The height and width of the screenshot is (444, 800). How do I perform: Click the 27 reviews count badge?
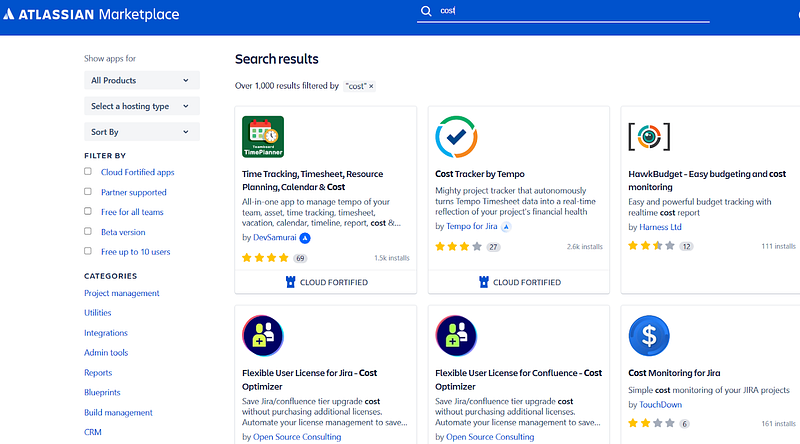click(x=493, y=247)
